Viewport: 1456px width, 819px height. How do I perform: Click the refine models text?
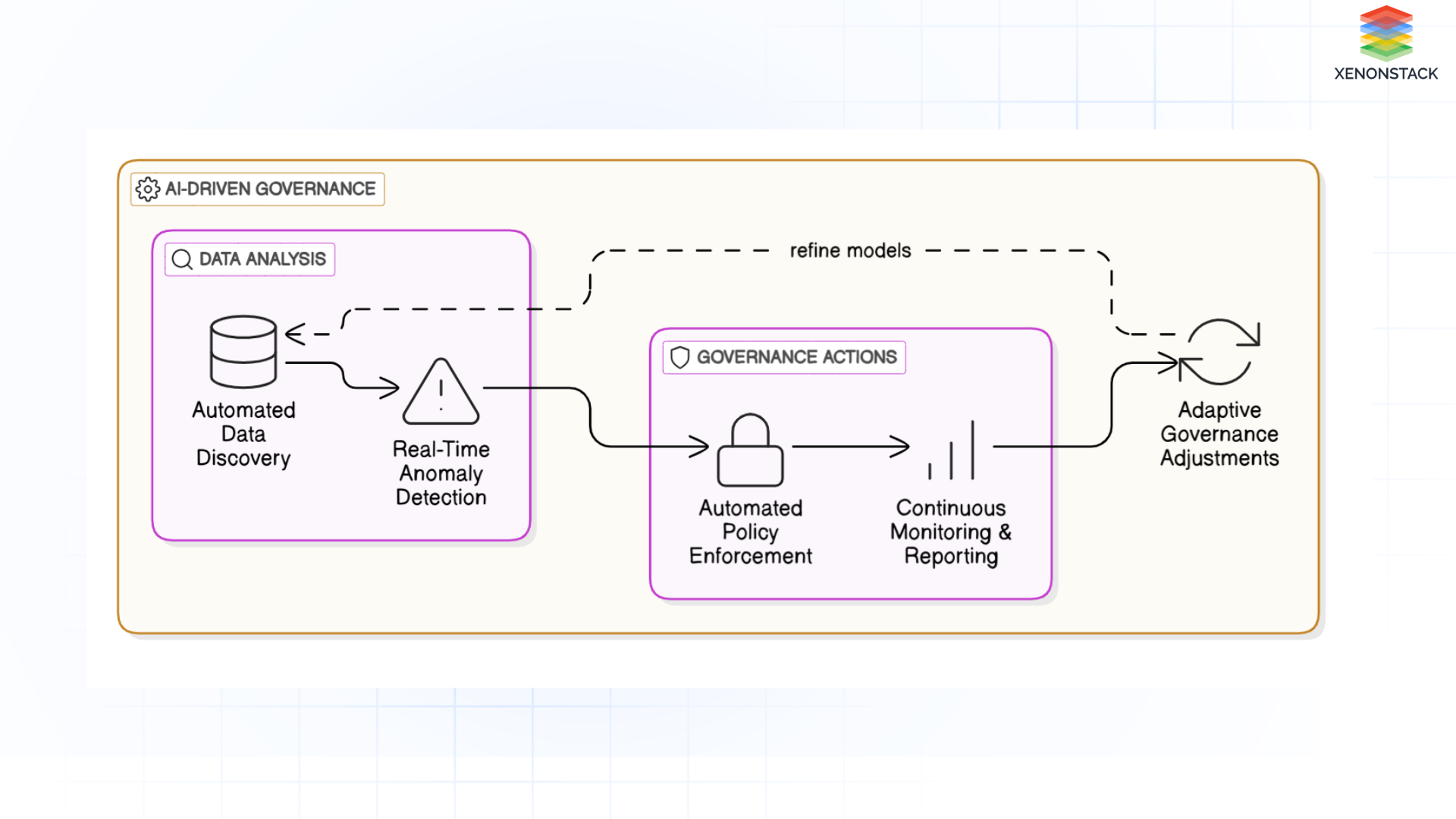pos(850,251)
